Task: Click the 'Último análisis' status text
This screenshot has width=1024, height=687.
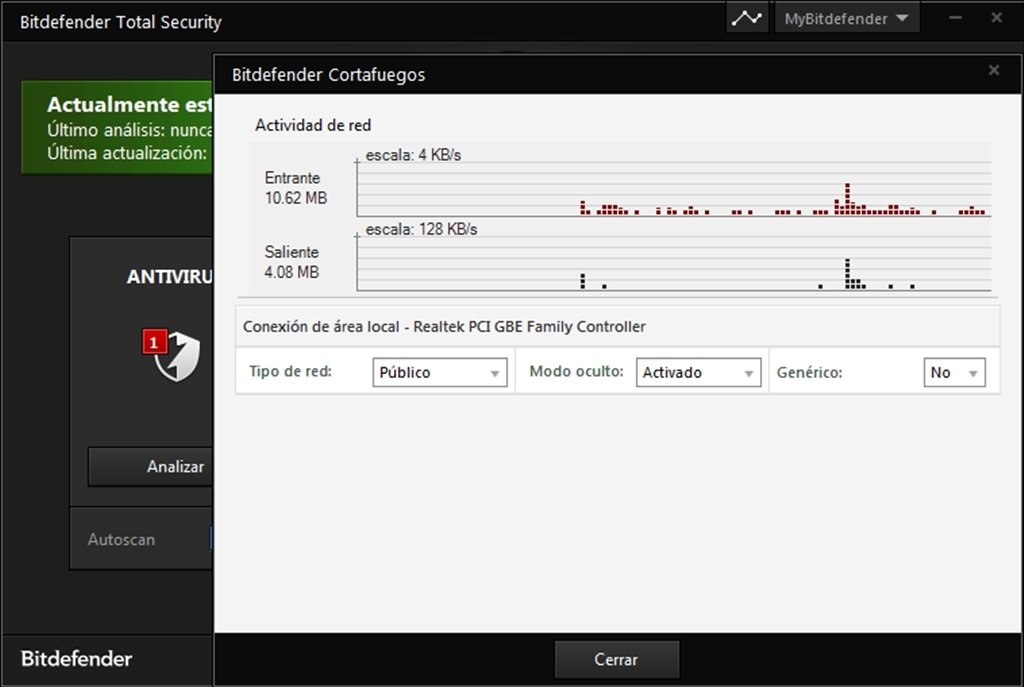Action: 129,130
